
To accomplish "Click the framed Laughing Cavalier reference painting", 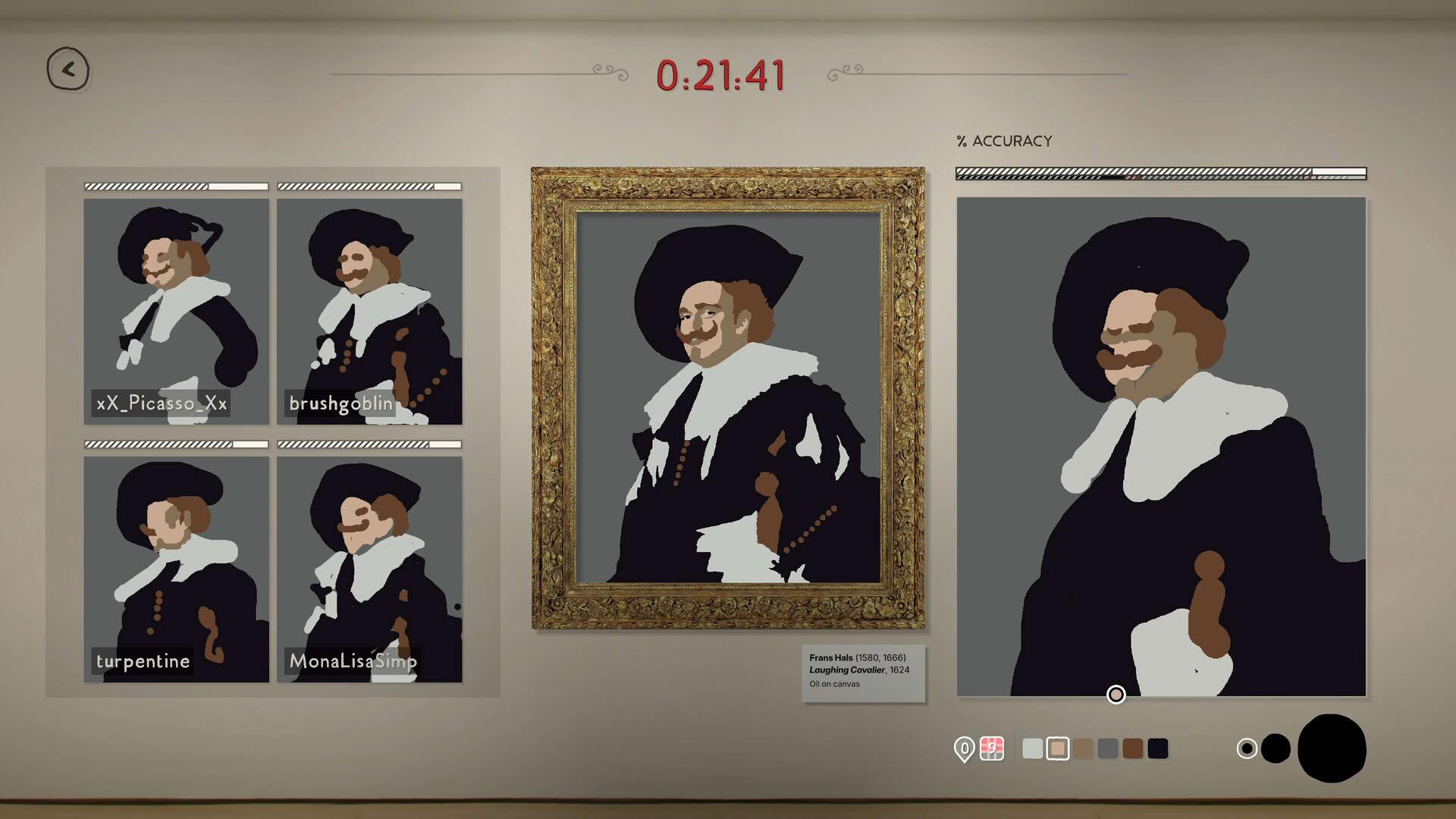I will pyautogui.click(x=728, y=398).
